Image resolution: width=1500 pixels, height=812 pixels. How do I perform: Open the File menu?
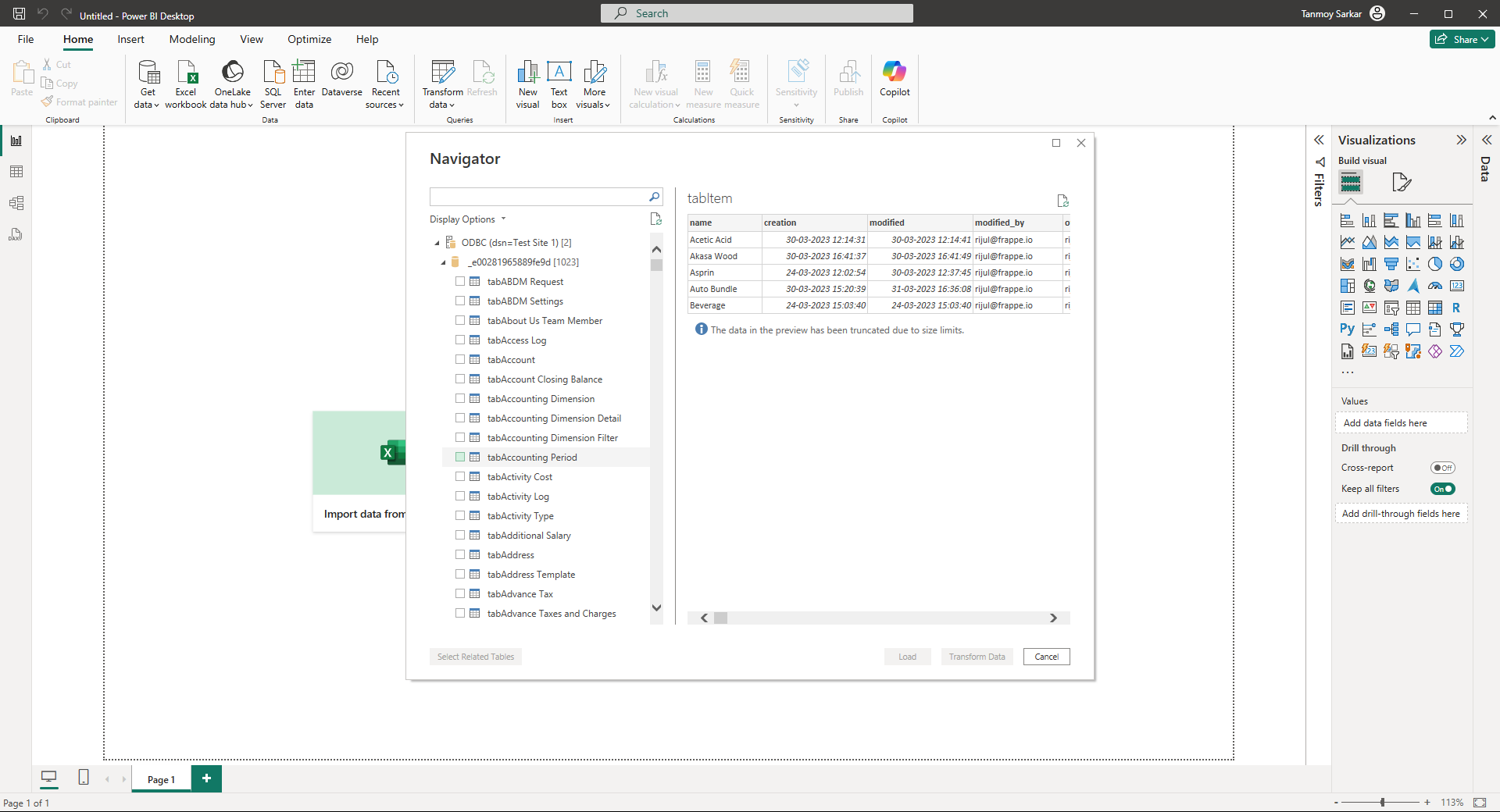point(26,39)
